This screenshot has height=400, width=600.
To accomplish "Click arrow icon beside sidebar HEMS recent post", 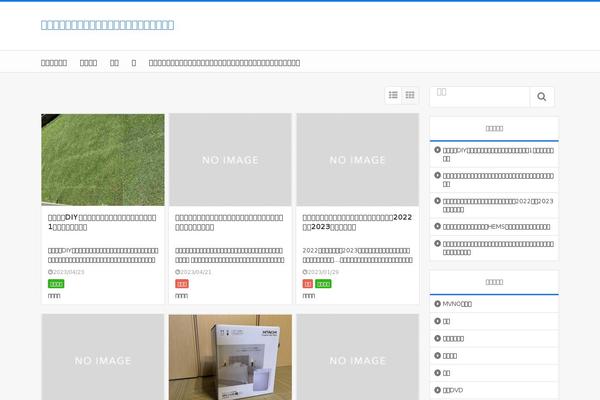I will point(437,226).
